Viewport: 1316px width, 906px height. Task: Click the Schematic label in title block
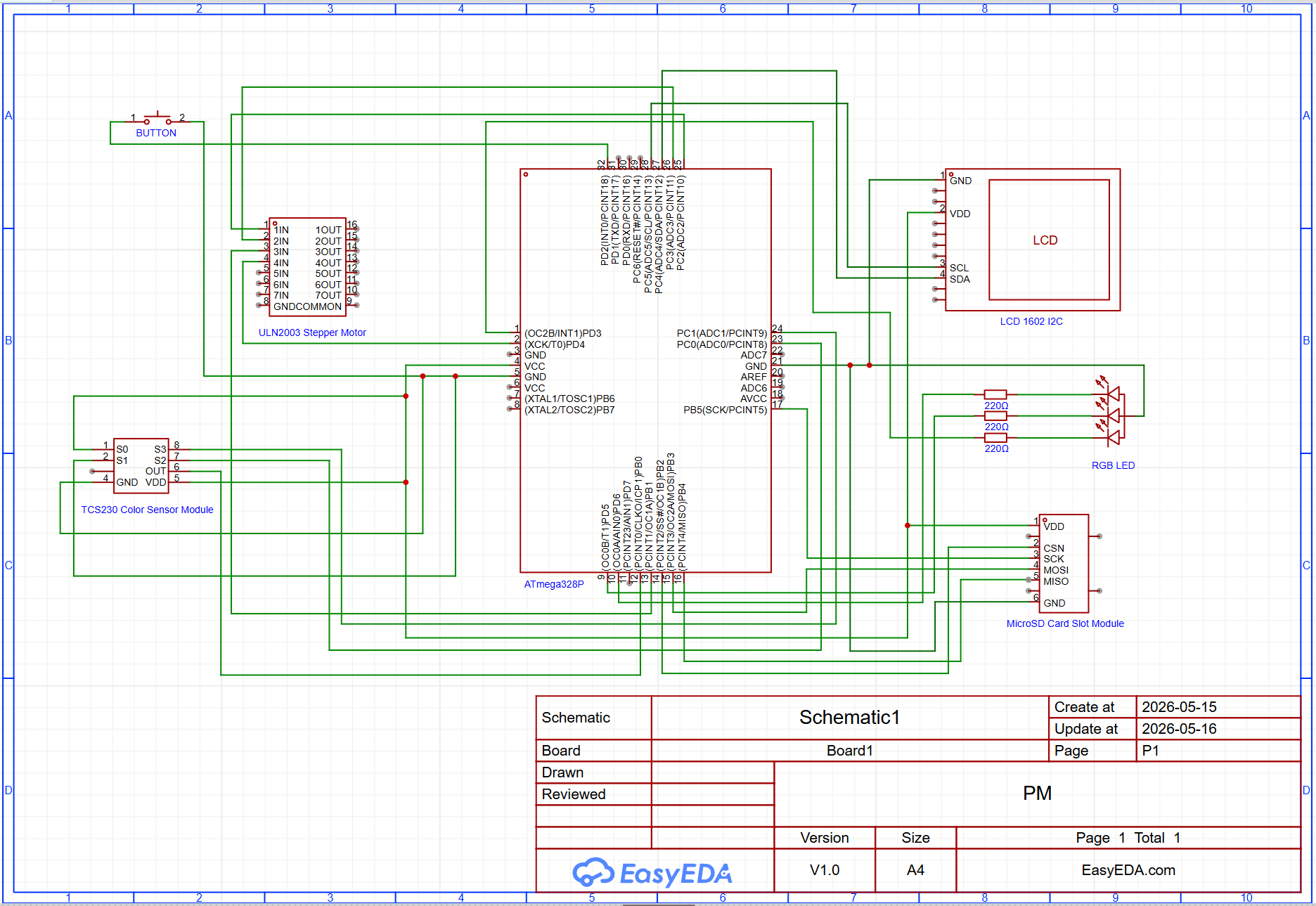coord(576,718)
